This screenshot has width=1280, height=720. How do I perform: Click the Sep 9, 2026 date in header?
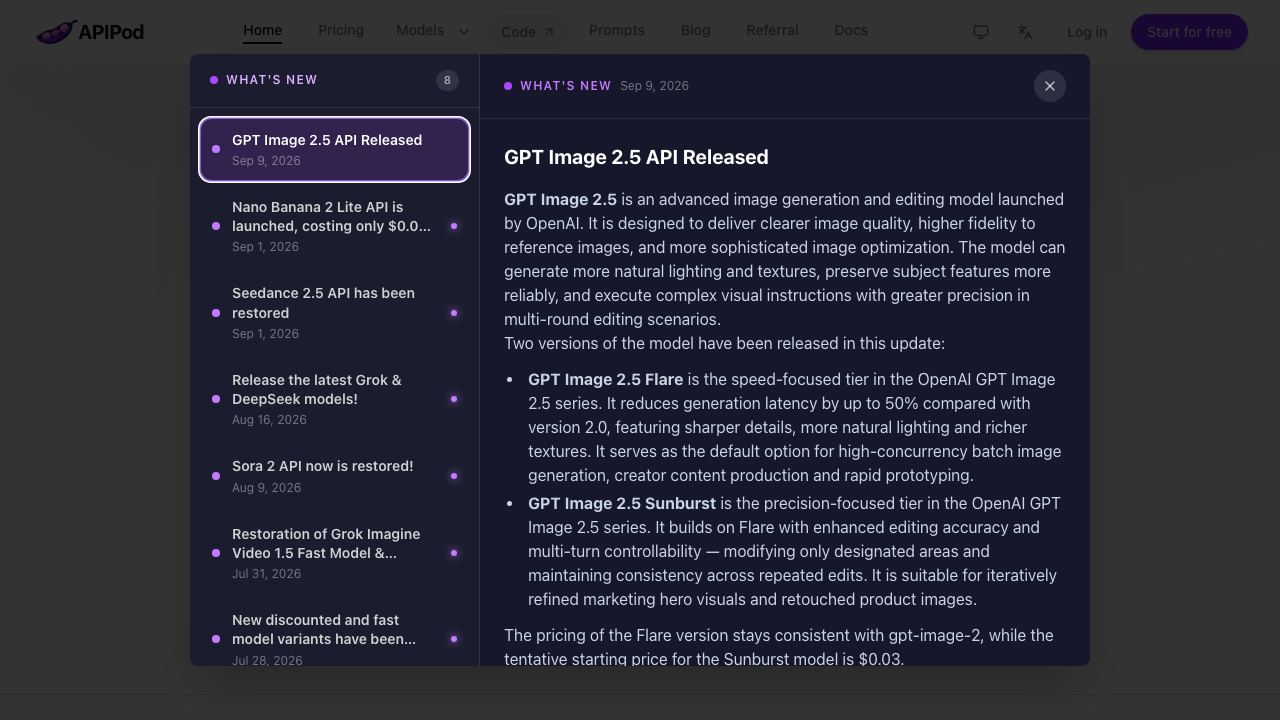[x=654, y=86]
